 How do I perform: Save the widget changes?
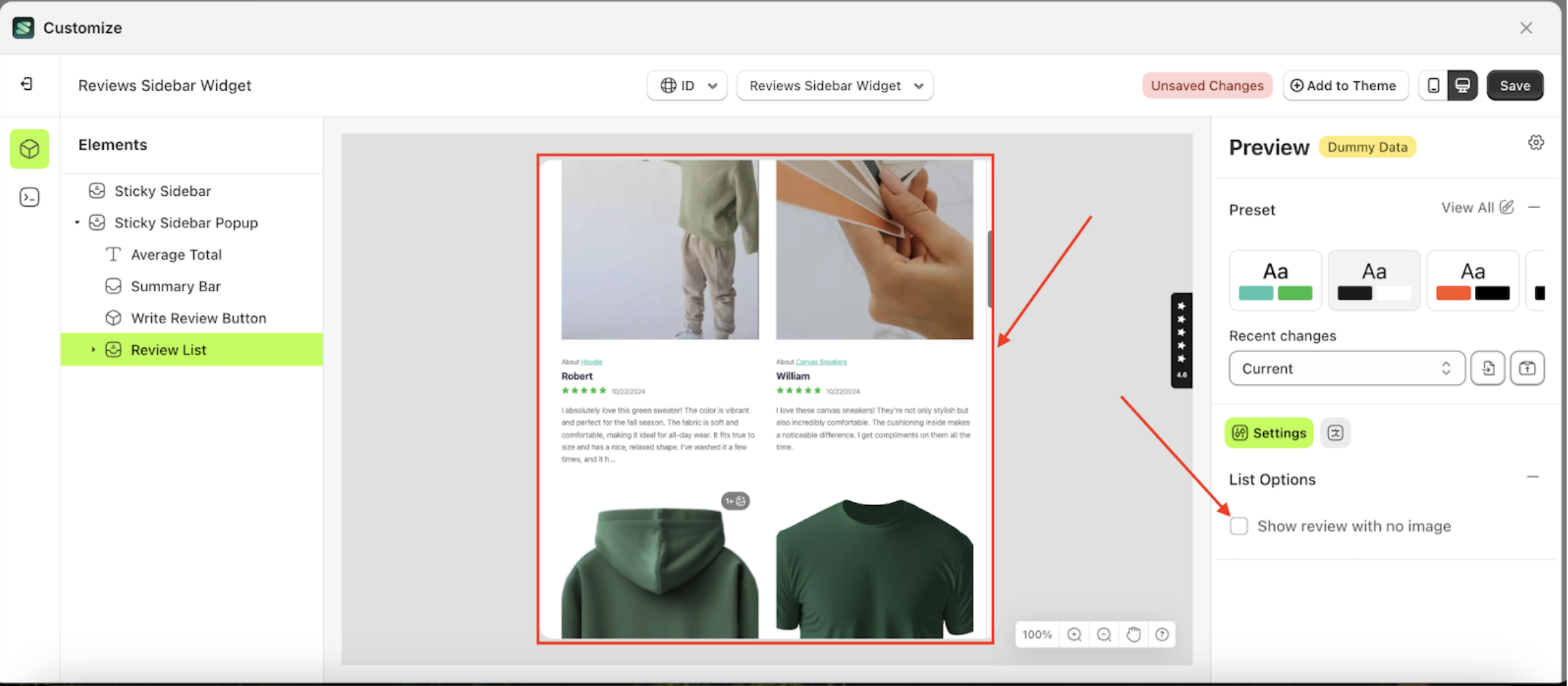pyautogui.click(x=1515, y=85)
